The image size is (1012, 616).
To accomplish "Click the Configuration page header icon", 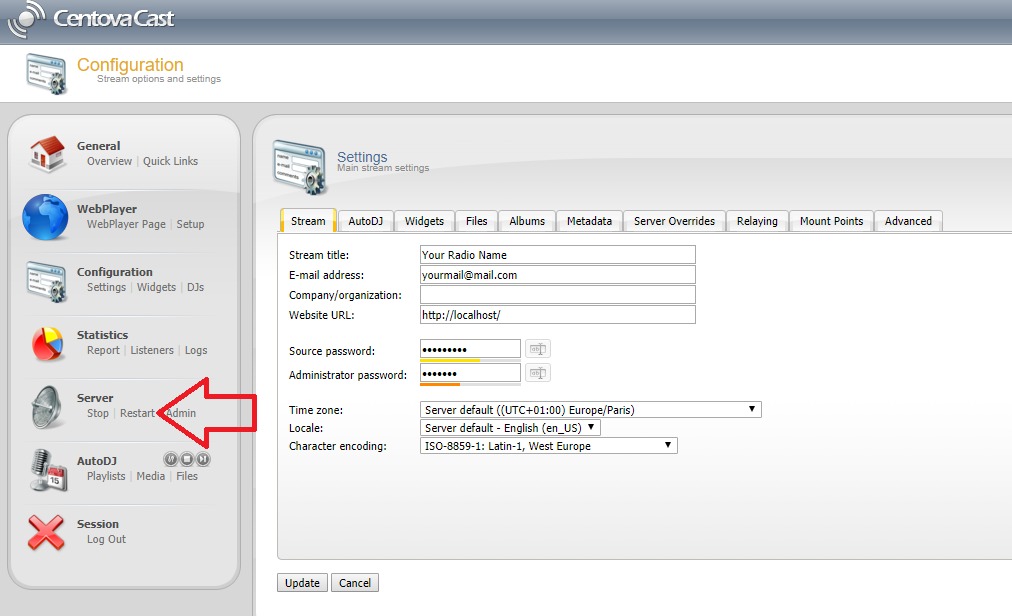I will click(x=46, y=74).
